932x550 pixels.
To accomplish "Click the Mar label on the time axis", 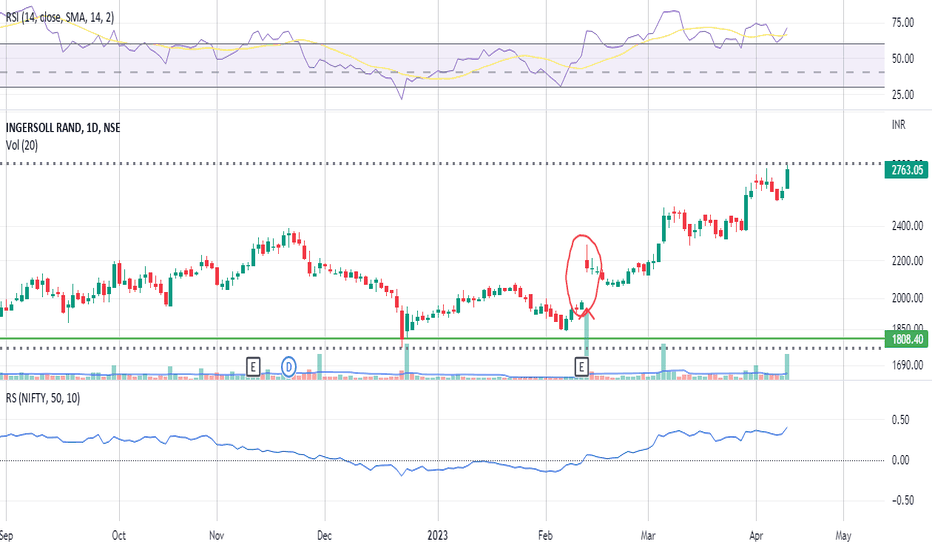I will click(648, 536).
